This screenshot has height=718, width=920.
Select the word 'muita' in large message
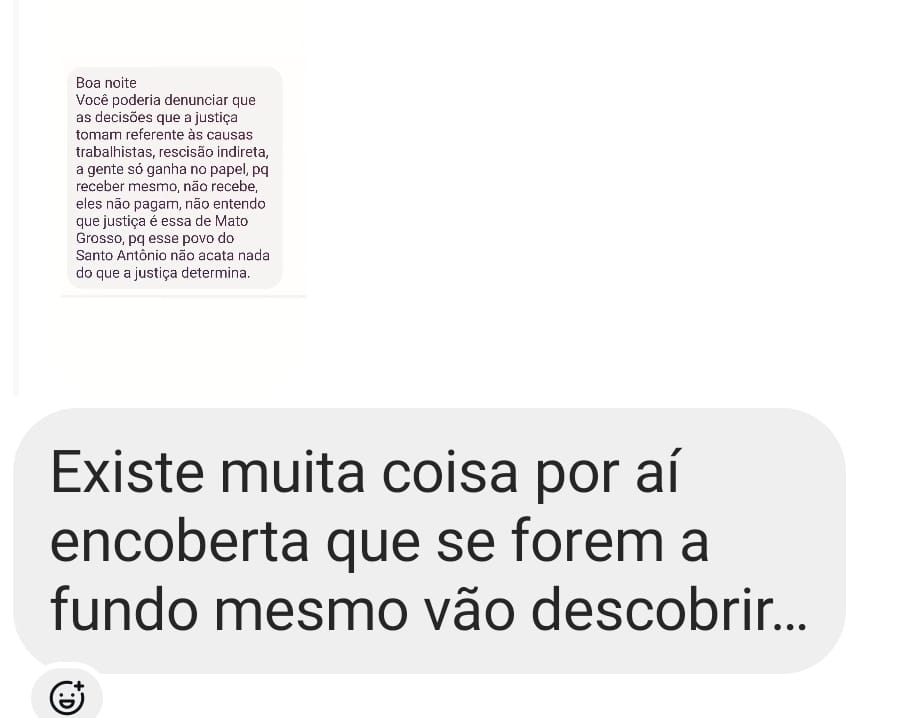point(292,472)
